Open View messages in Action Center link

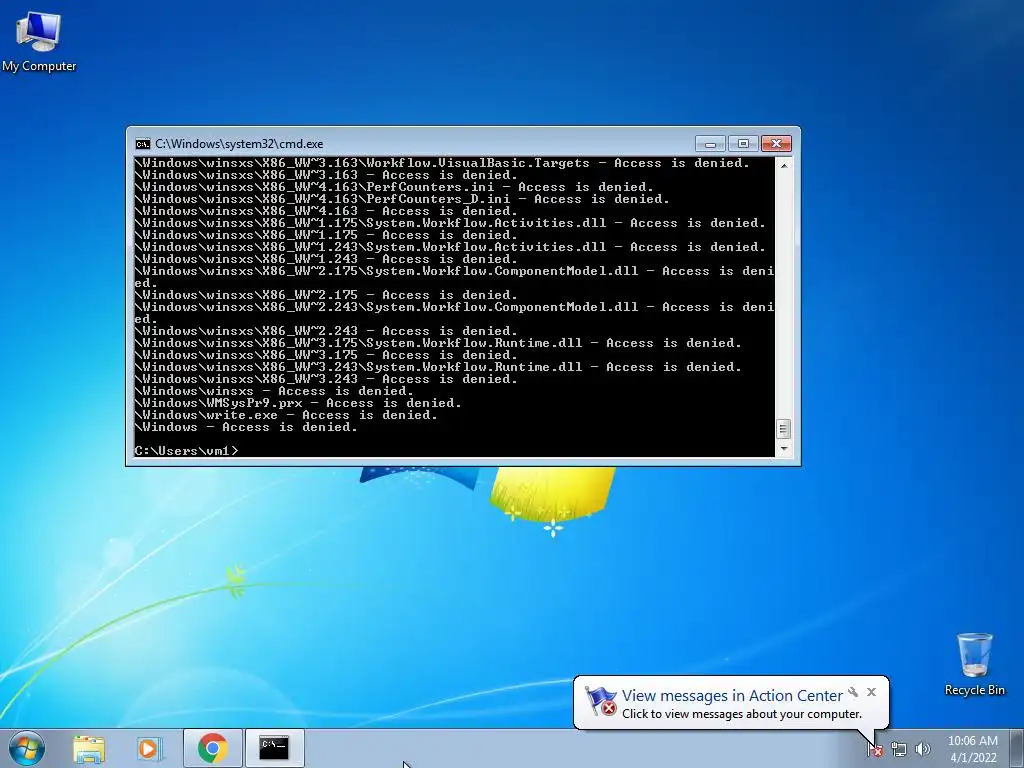click(x=732, y=696)
